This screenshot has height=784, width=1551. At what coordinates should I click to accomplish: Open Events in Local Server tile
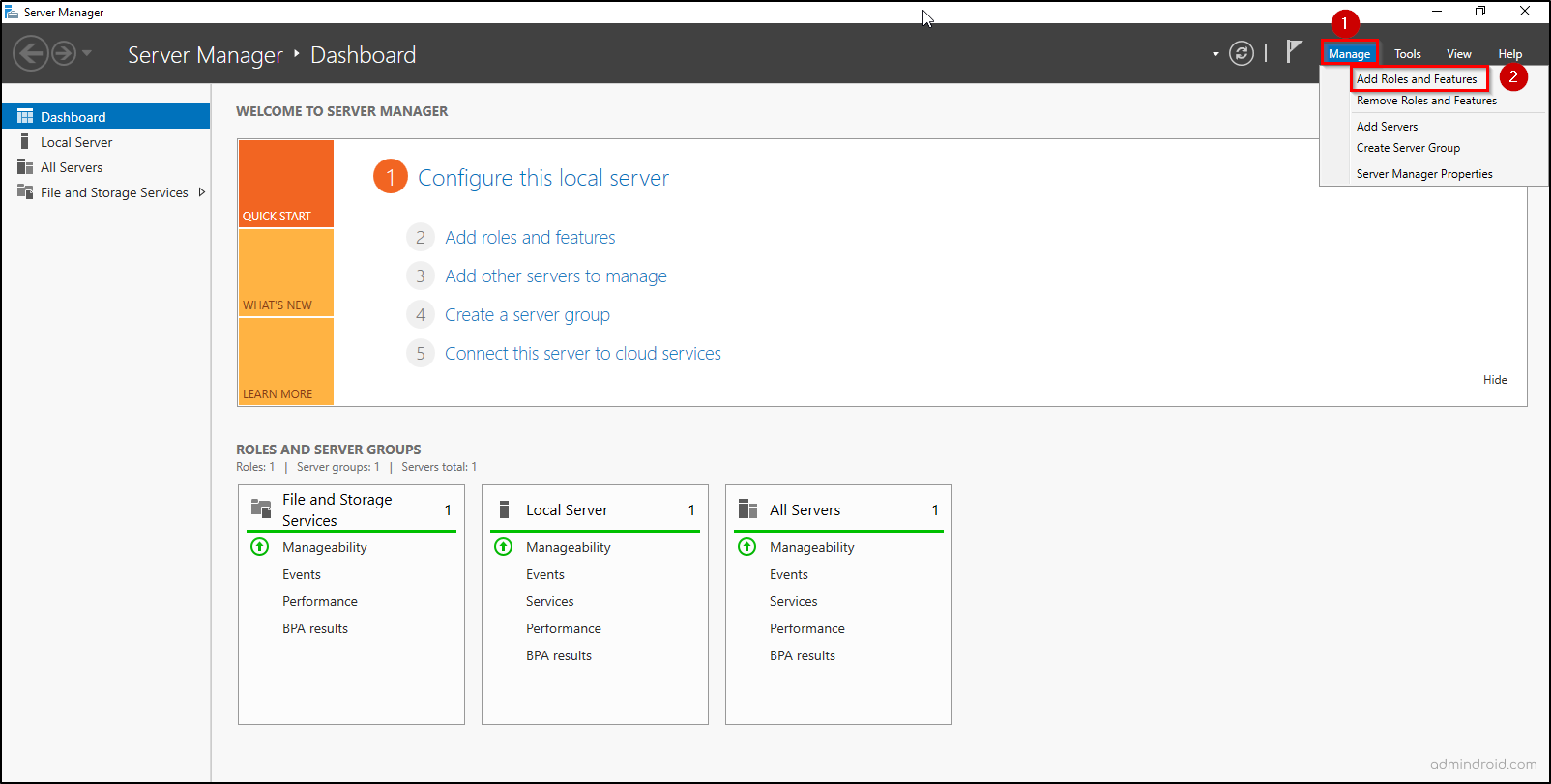coord(545,574)
